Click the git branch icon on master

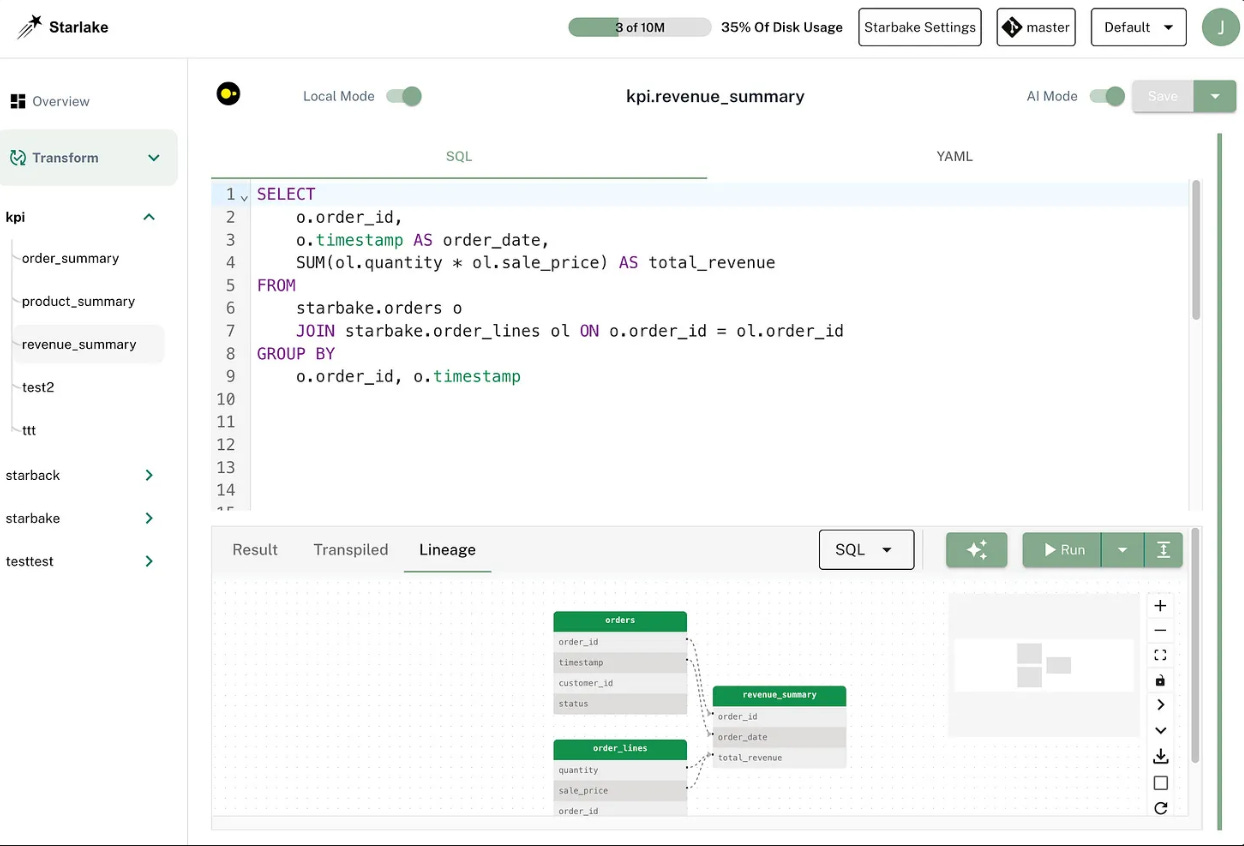pyautogui.click(x=1012, y=27)
